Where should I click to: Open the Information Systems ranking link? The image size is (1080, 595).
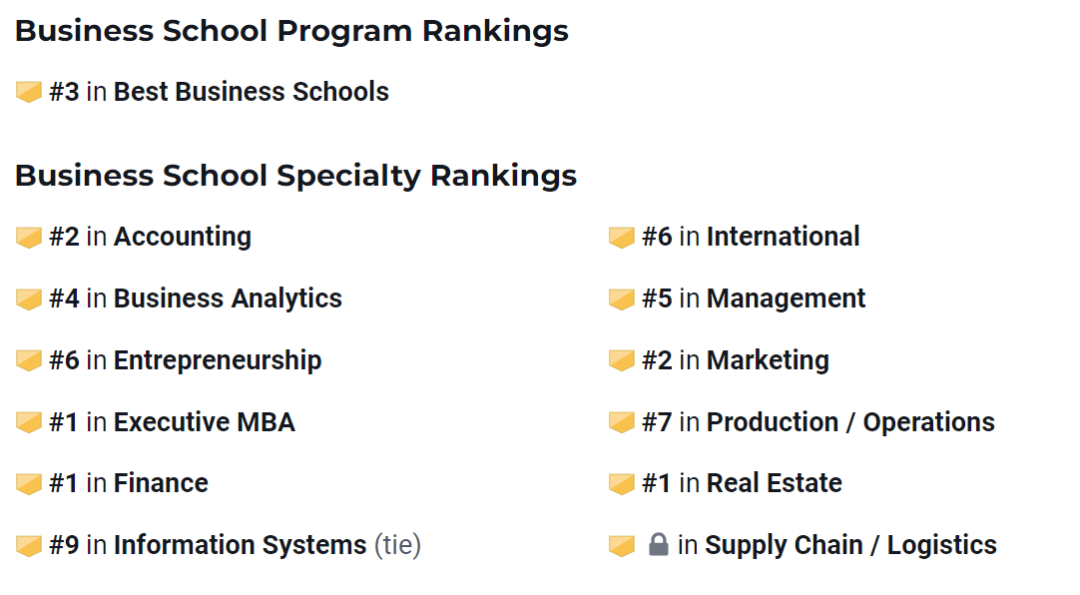click(x=240, y=545)
